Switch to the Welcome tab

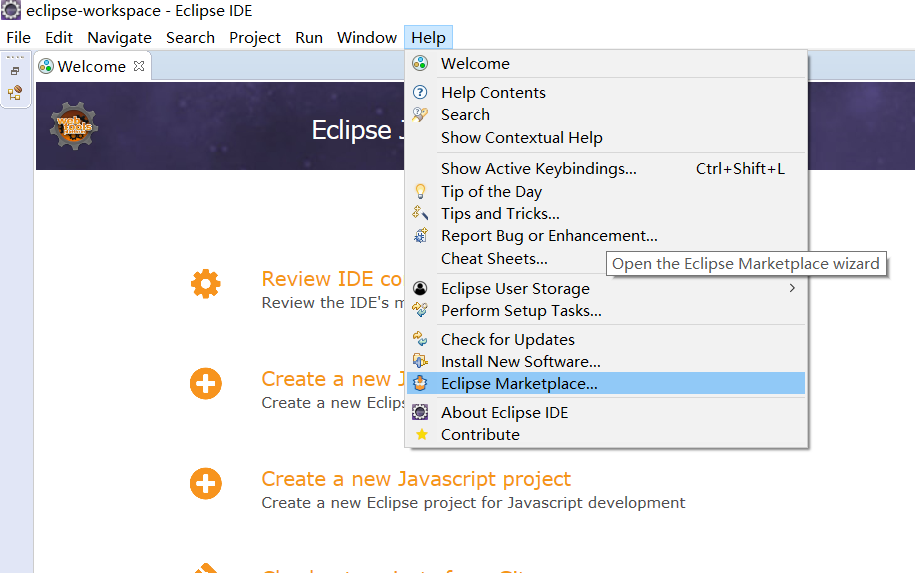91,67
